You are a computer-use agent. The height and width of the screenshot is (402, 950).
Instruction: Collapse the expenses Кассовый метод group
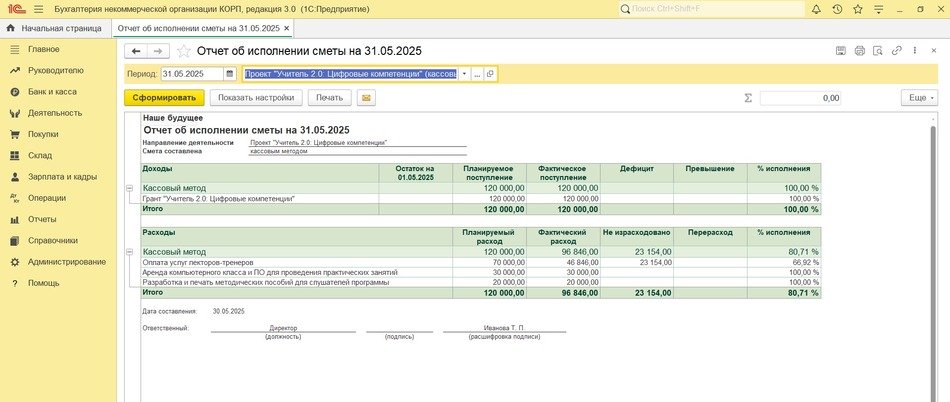pos(129,252)
